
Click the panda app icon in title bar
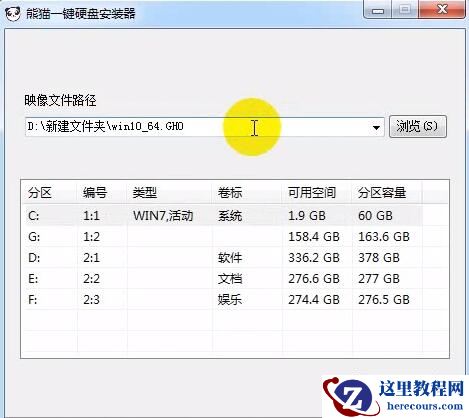[x=13, y=13]
